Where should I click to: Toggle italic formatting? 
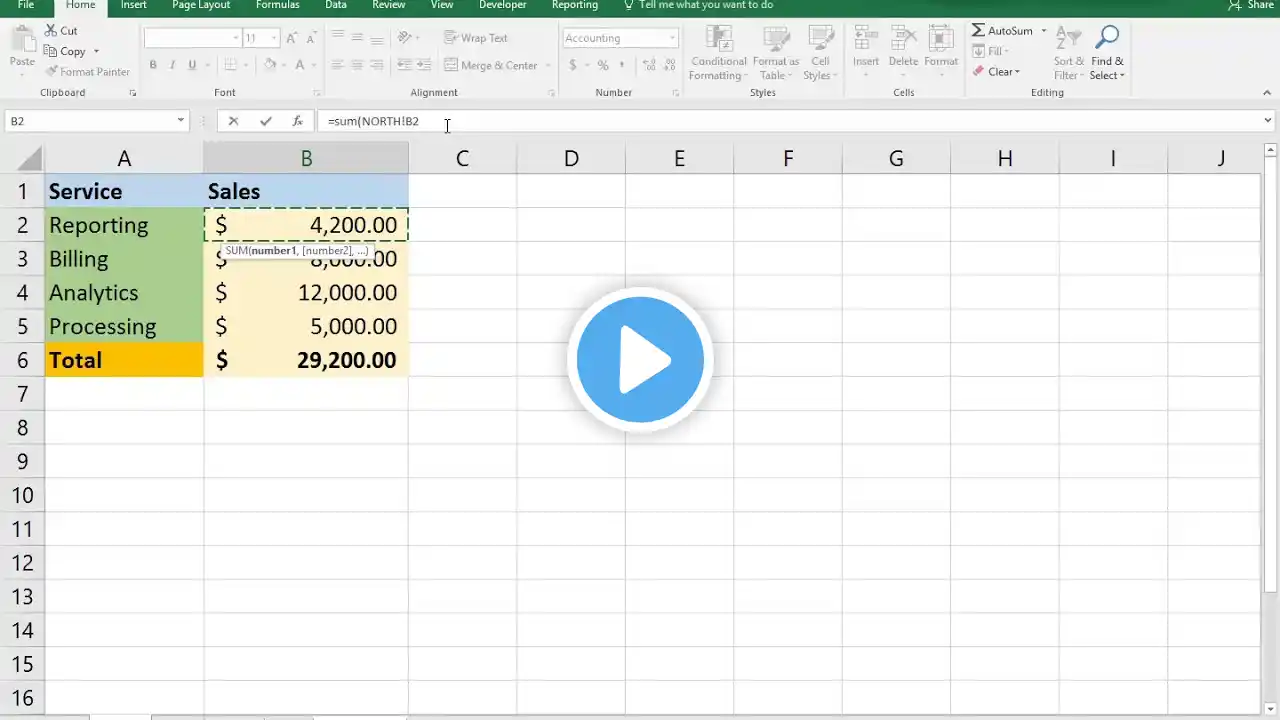point(172,66)
